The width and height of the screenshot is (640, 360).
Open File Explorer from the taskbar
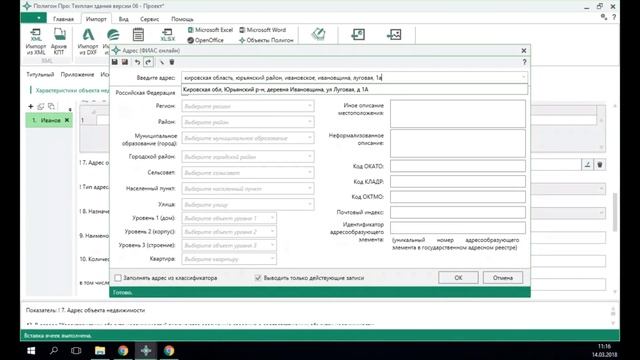click(x=100, y=351)
